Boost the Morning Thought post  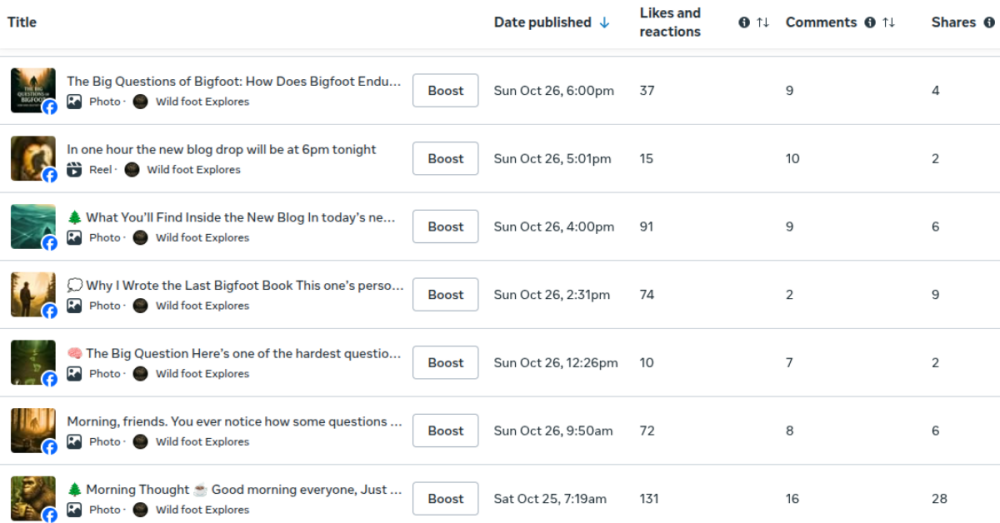point(445,499)
